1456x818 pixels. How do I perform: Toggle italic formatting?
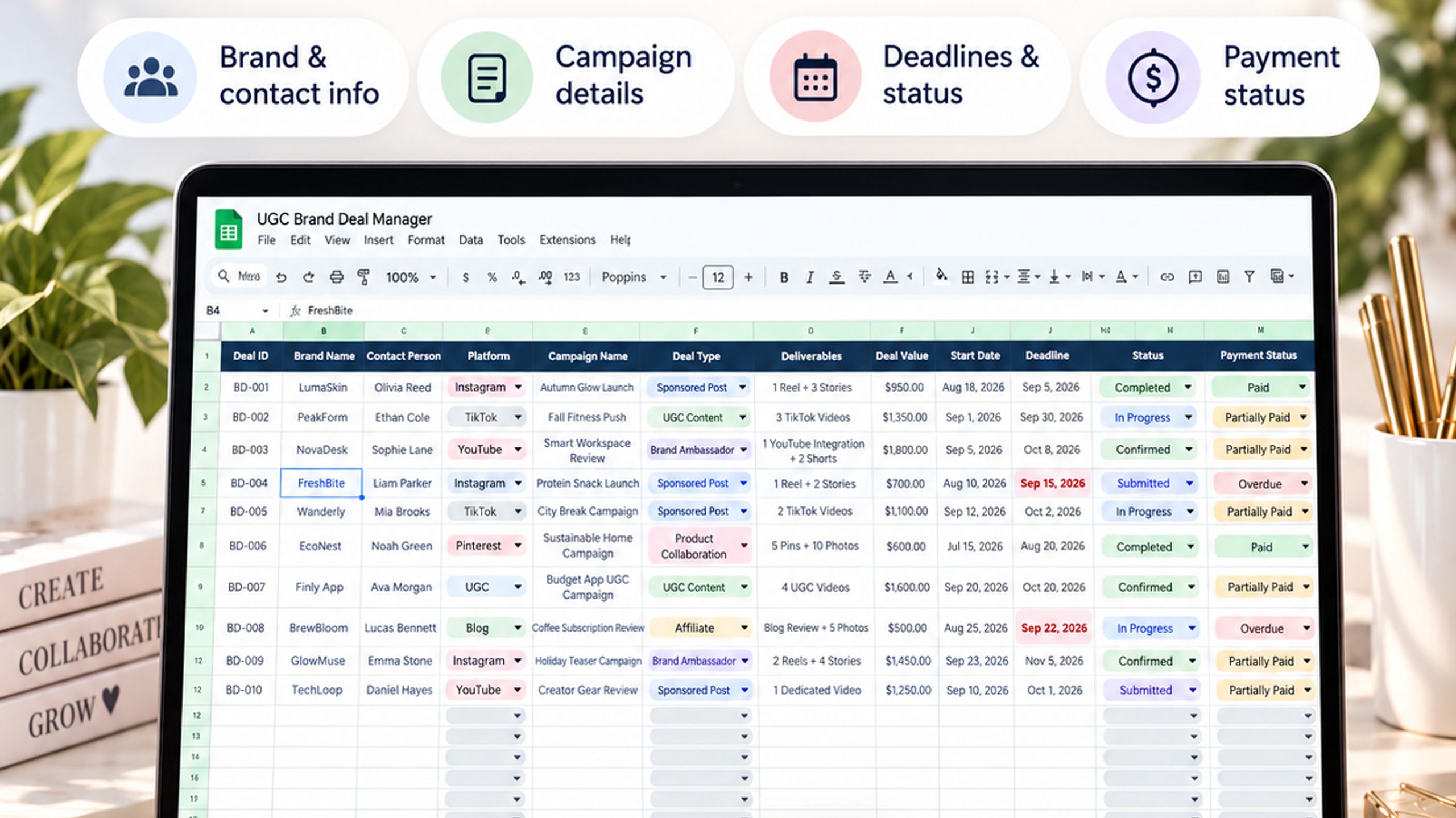point(810,277)
